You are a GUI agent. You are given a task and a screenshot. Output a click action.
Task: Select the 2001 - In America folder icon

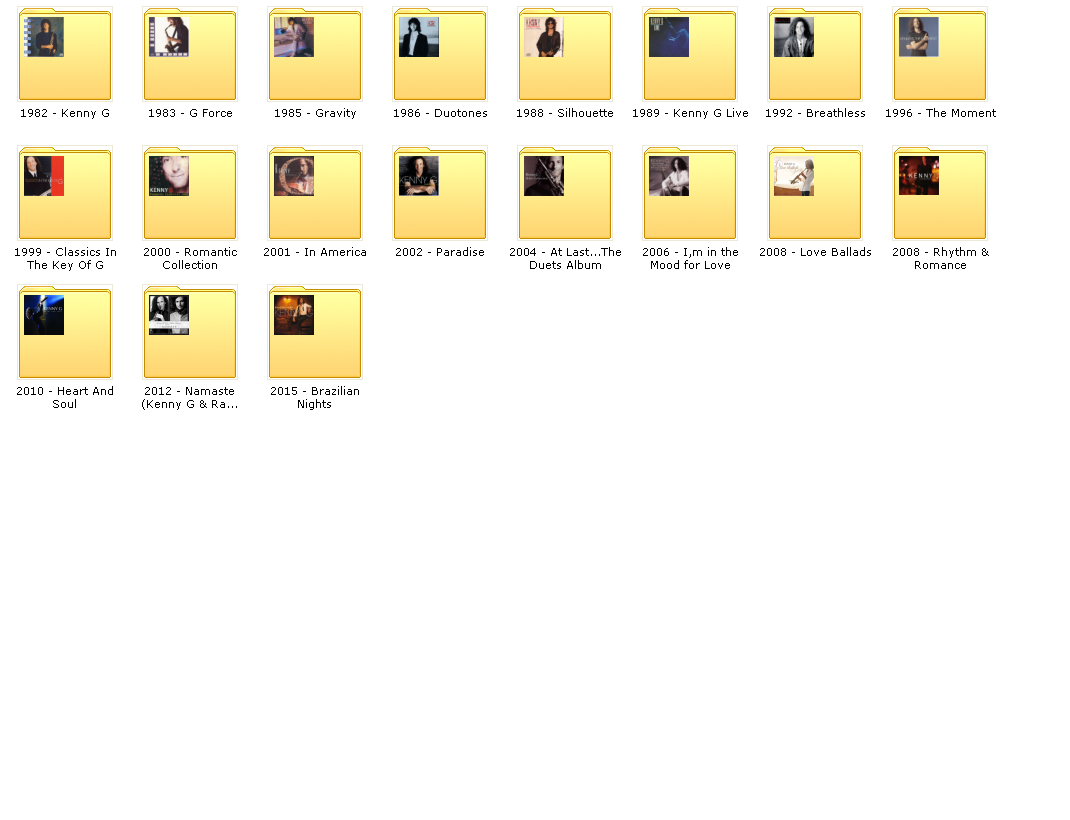point(315,193)
